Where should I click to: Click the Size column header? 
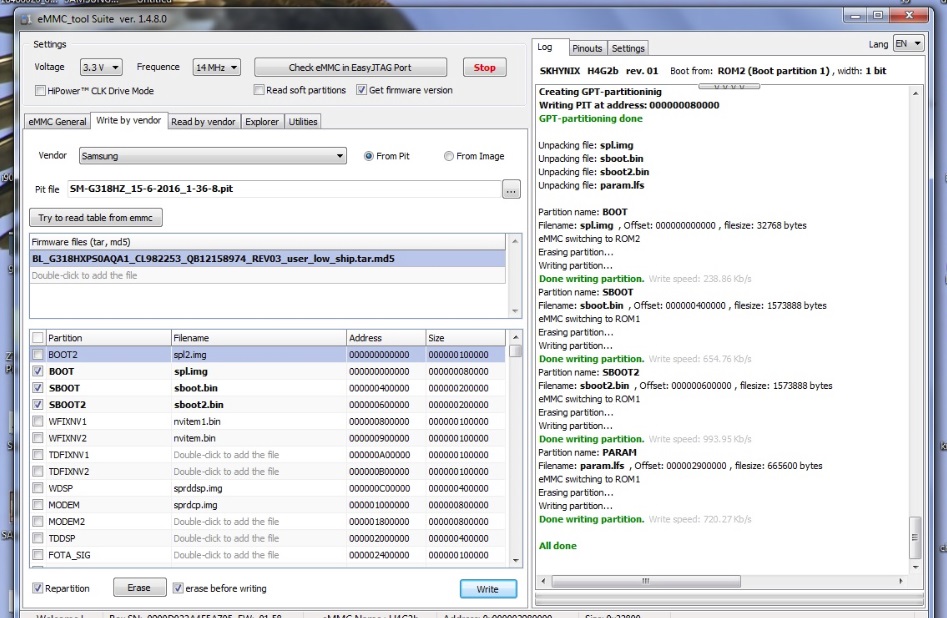pos(465,338)
